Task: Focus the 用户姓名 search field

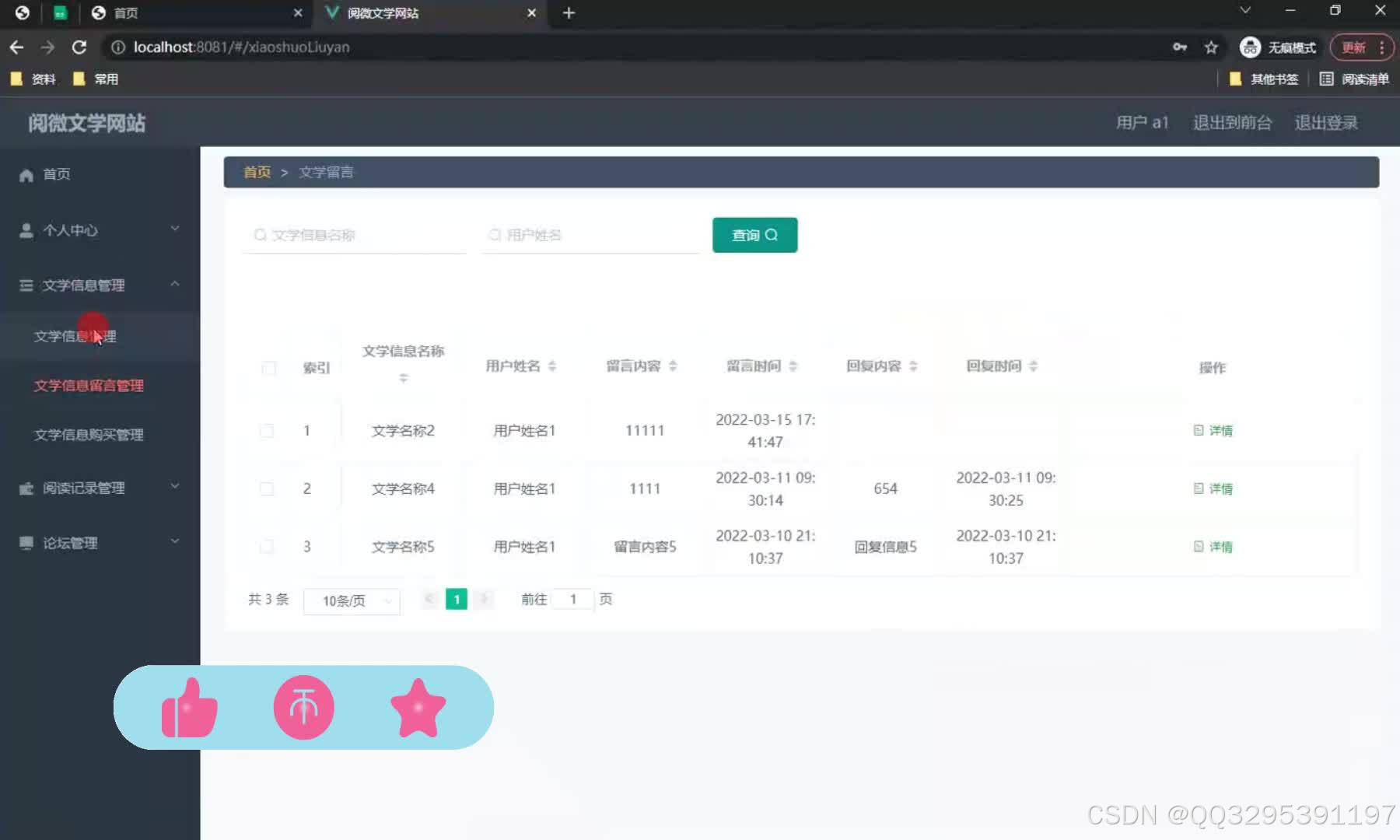Action: 591,235
